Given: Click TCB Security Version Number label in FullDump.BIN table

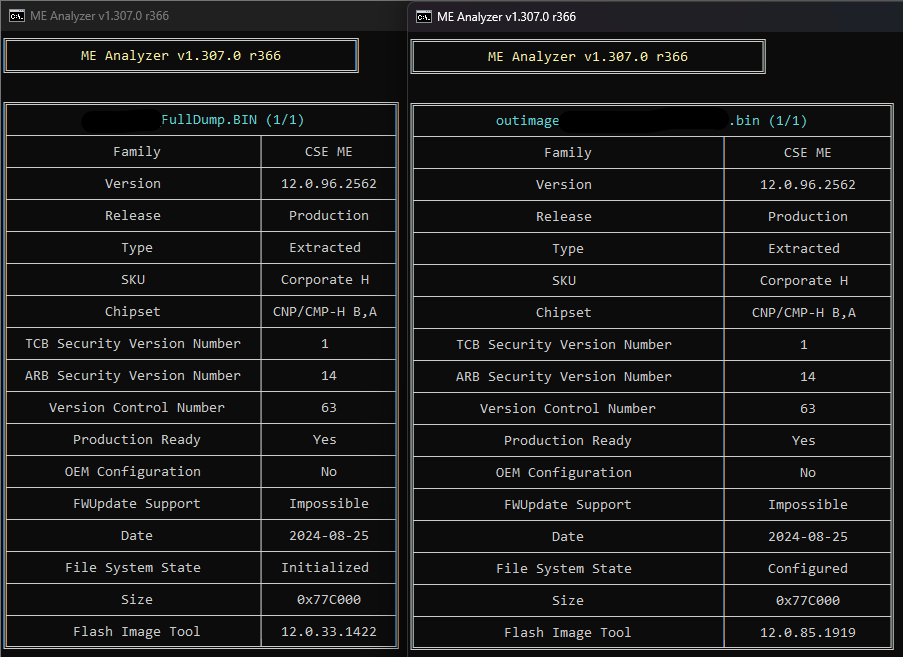Looking at the screenshot, I should click(x=132, y=344).
